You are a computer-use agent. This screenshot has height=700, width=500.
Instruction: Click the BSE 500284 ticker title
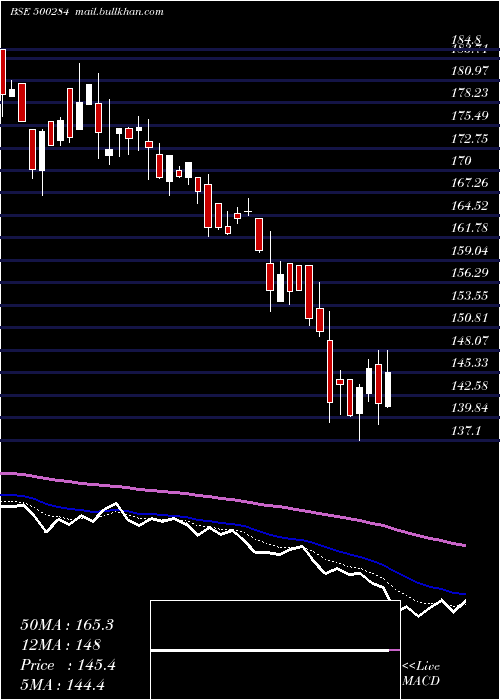click(39, 12)
